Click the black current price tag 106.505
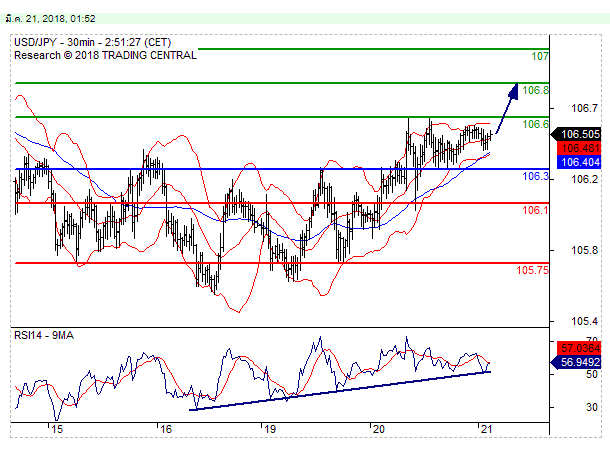This screenshot has height=451, width=610. click(576, 134)
